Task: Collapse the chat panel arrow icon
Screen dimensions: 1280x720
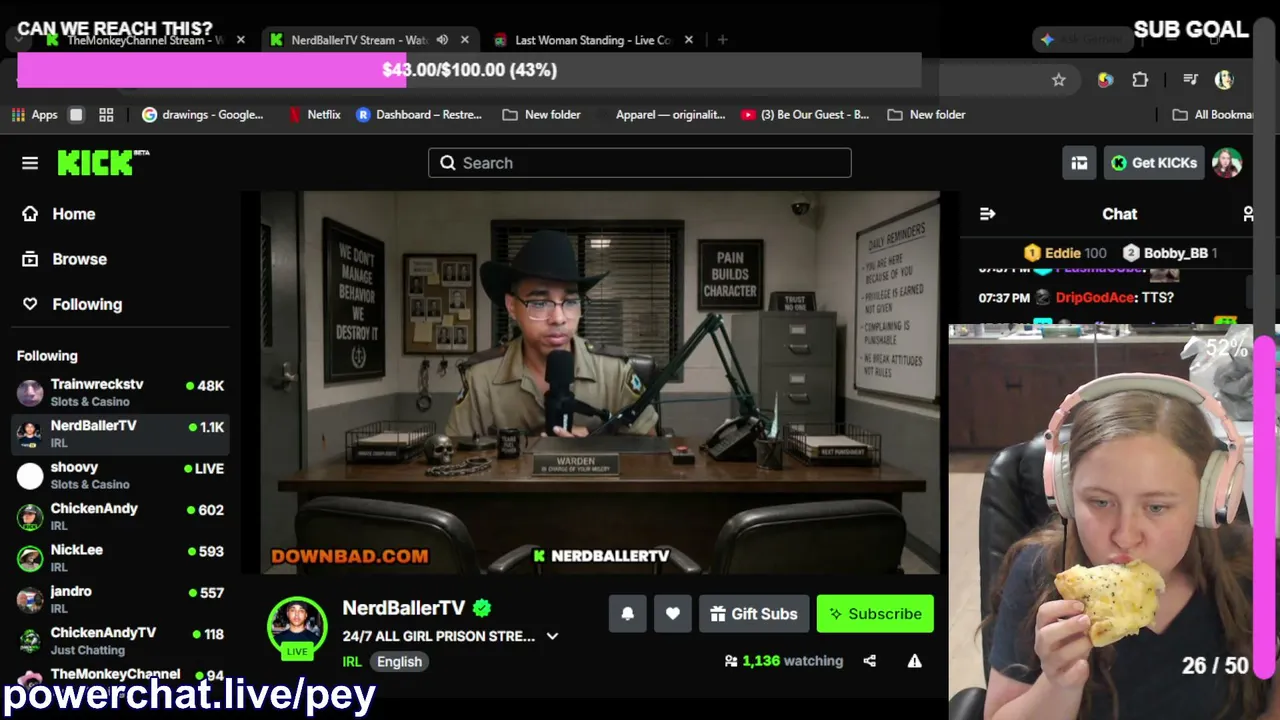Action: point(988,214)
